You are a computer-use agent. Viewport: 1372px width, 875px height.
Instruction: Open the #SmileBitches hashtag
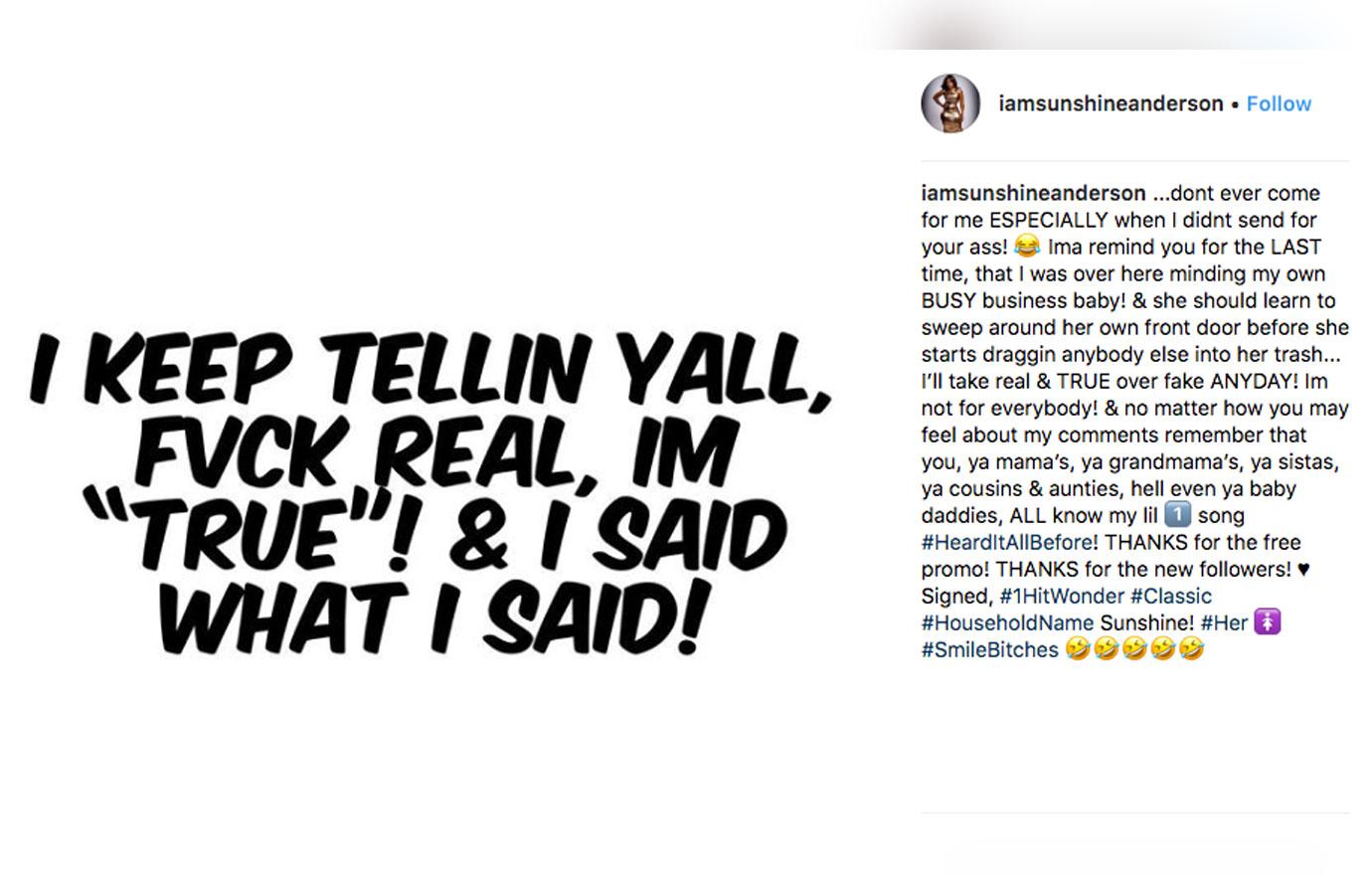click(x=989, y=649)
